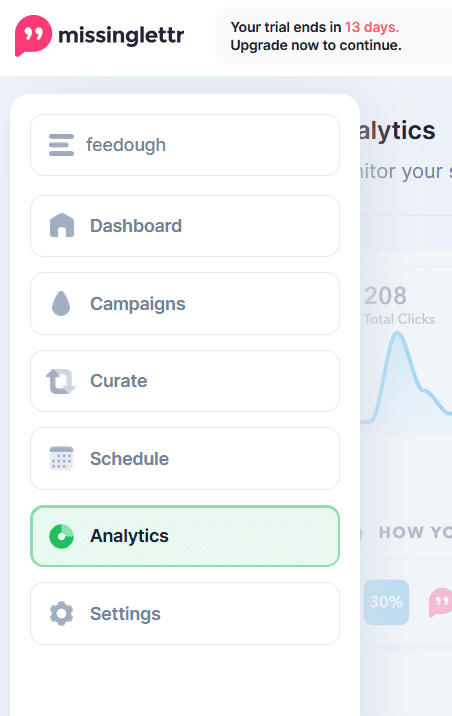Click the hamburger lines icon beside feedough
The height and width of the screenshot is (716, 452).
[61, 145]
